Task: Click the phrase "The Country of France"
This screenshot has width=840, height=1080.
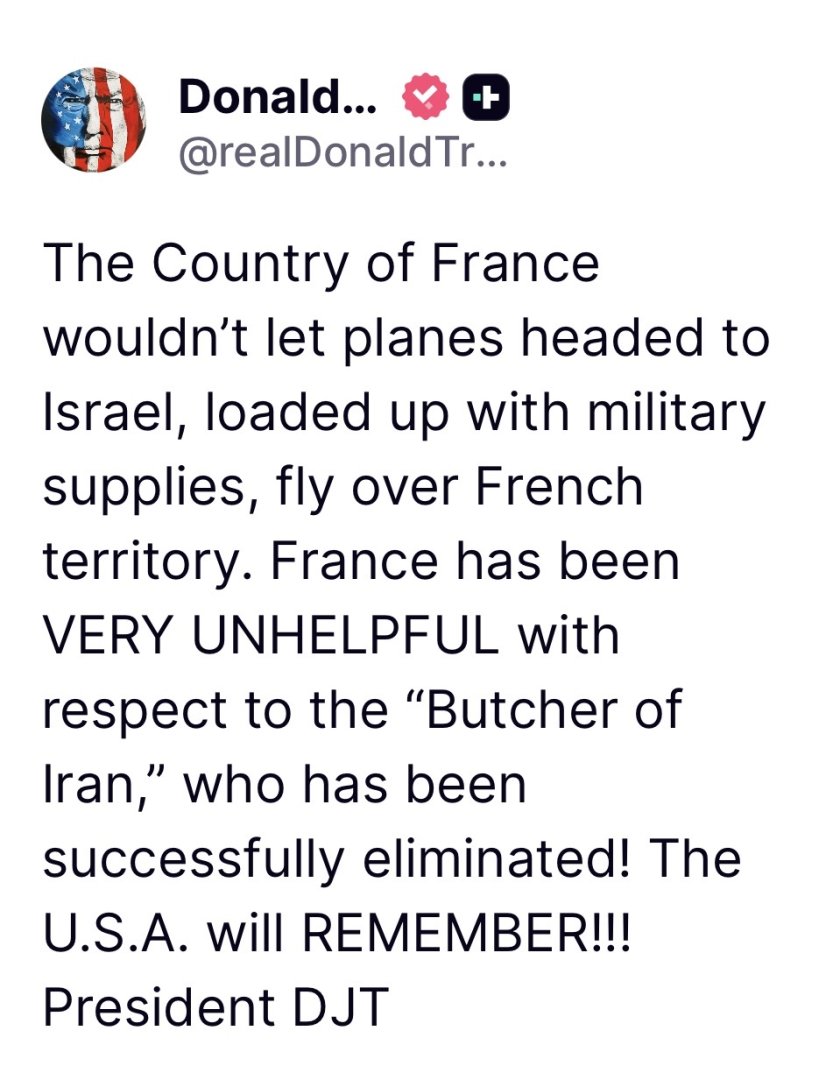Action: 320,264
